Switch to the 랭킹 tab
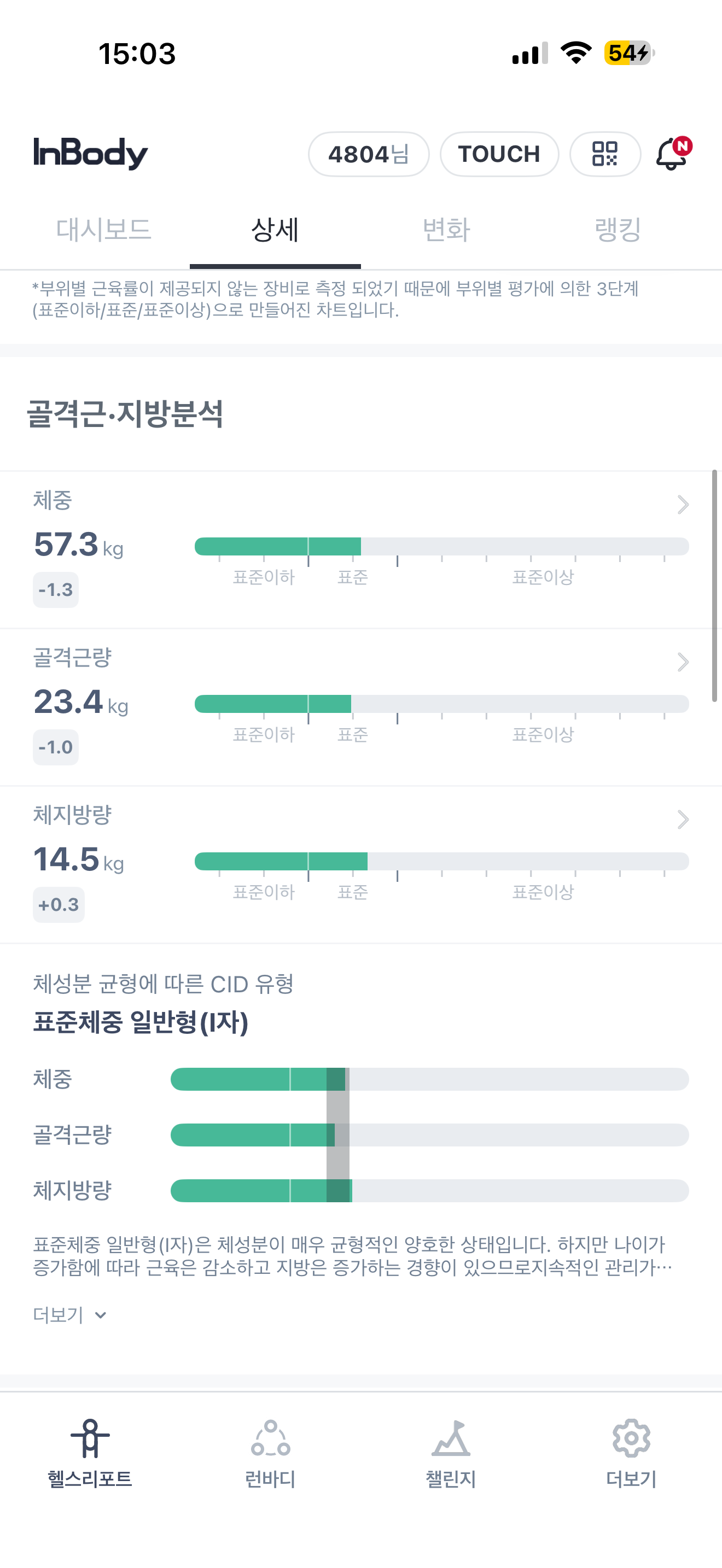722x1568 pixels. coord(618,230)
